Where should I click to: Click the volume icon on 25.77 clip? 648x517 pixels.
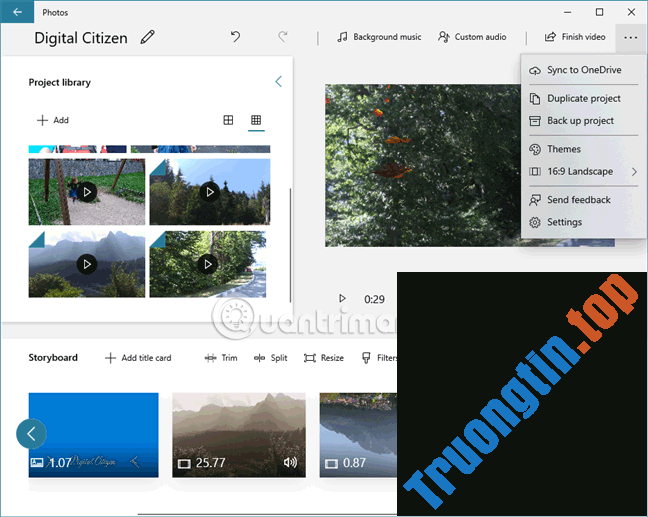(x=290, y=462)
